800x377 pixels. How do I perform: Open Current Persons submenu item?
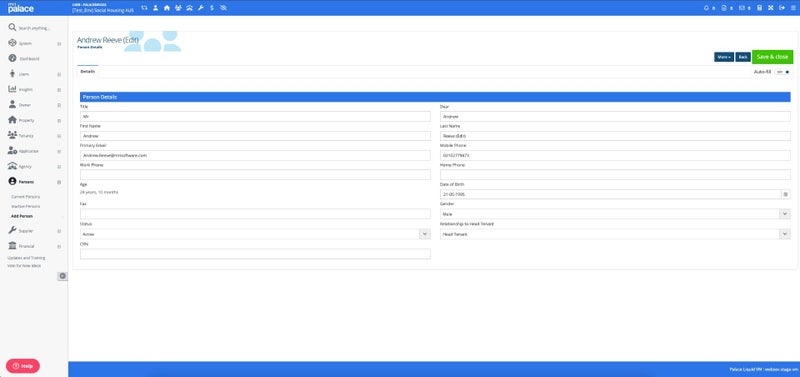tap(26, 197)
